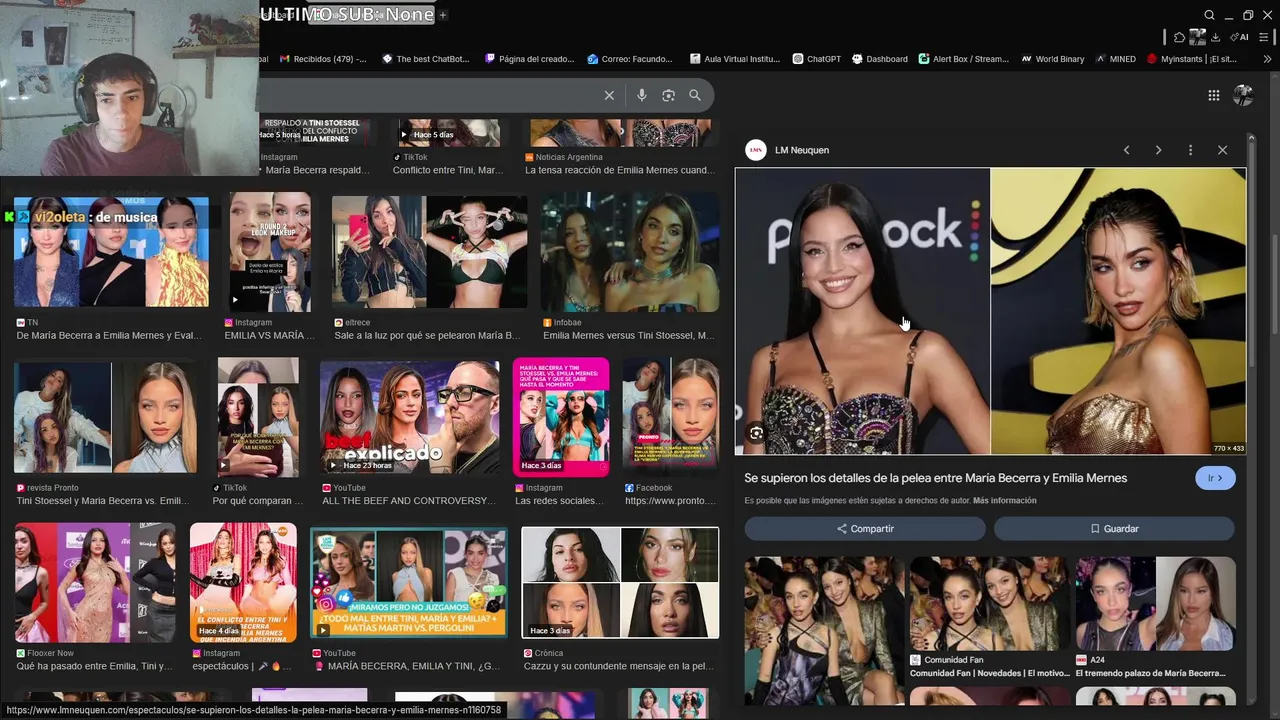This screenshot has height=720, width=1280.
Task: Open the Myinstants bookmark
Action: point(1191,59)
